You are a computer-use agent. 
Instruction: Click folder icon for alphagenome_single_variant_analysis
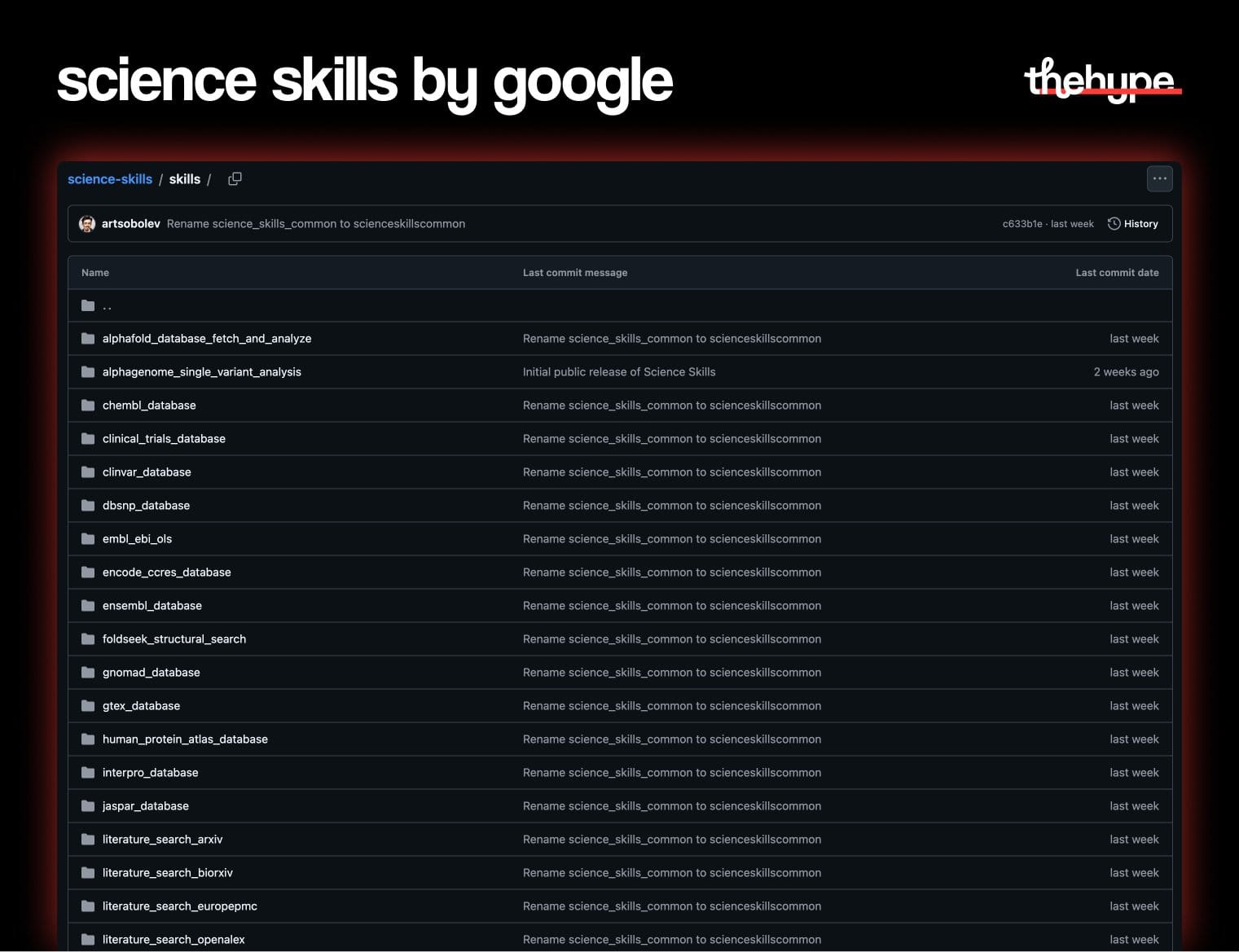88,372
